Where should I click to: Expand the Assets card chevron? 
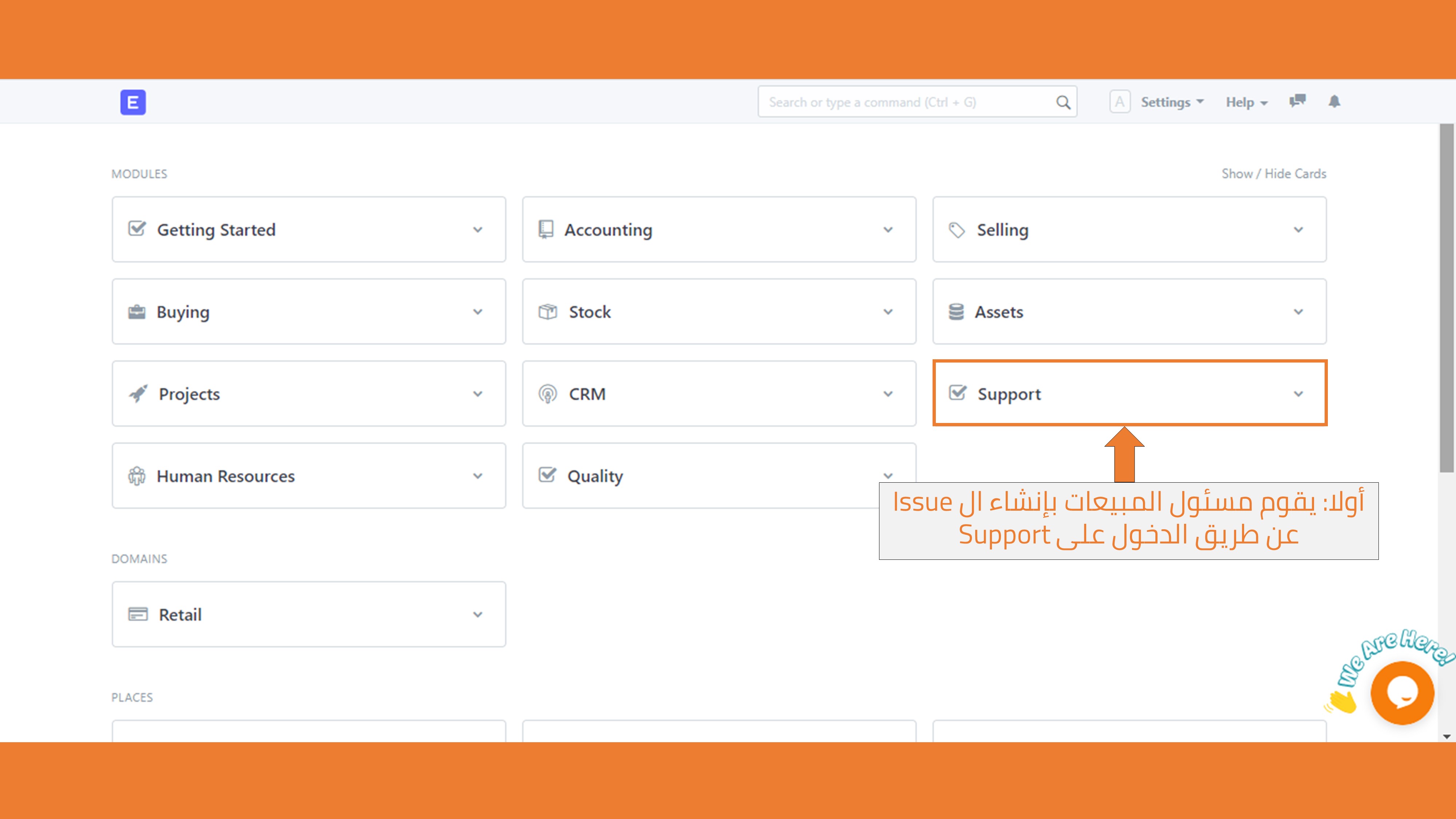click(x=1298, y=312)
